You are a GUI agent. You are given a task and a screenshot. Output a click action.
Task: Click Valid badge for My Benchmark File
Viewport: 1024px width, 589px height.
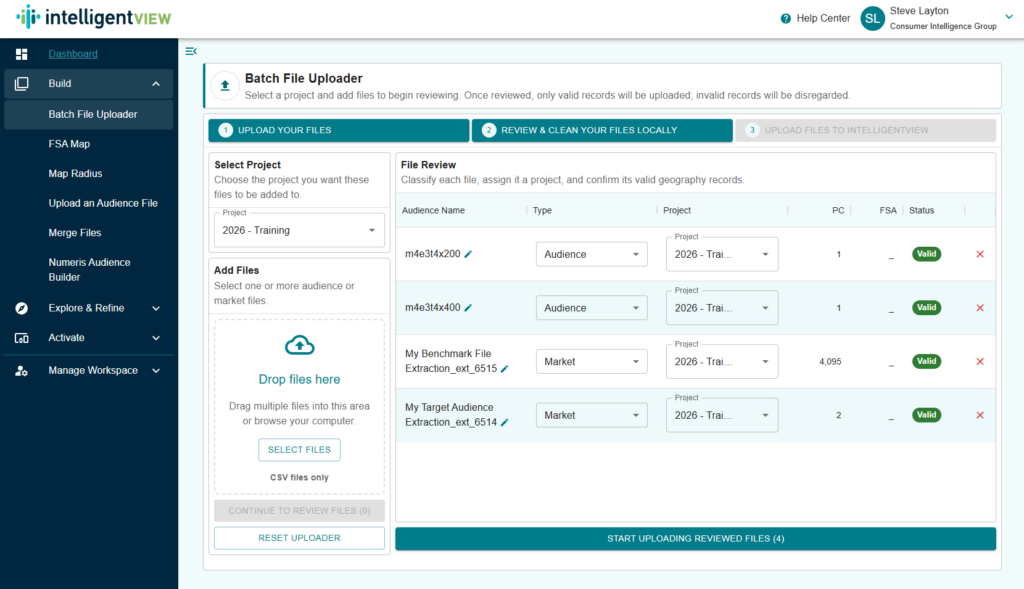coord(927,361)
